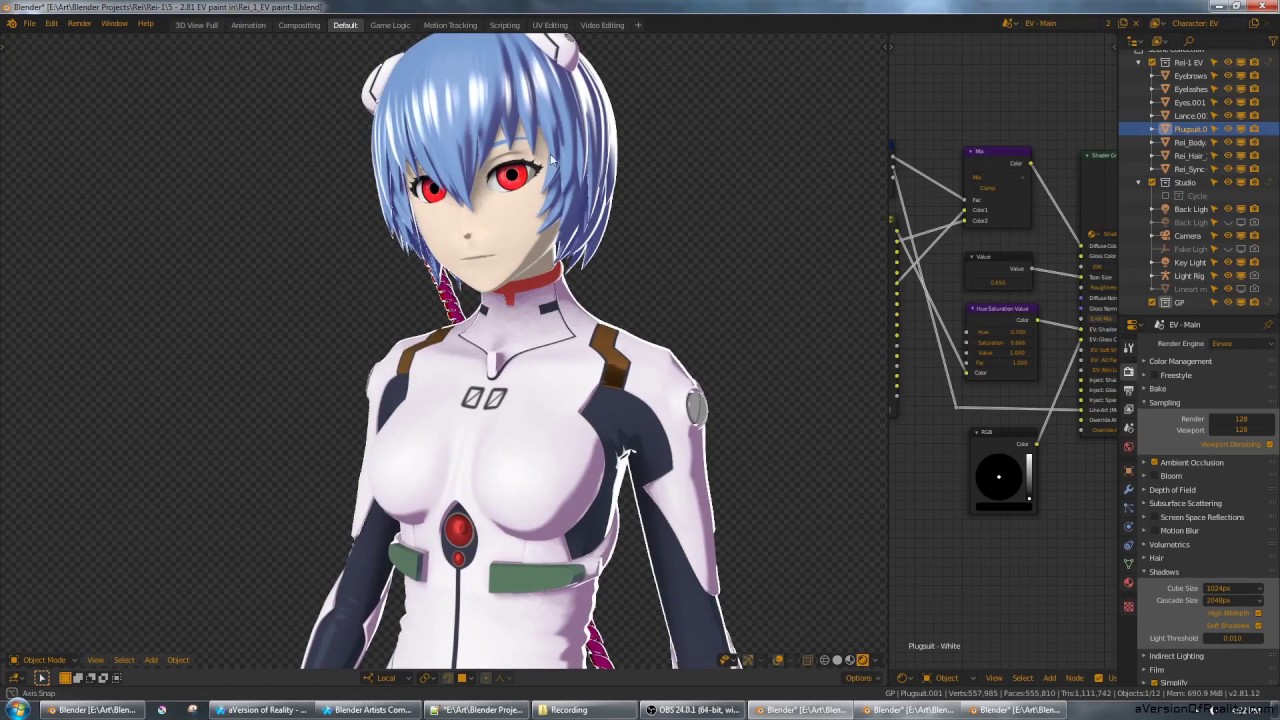1280x720 pixels.
Task: Open the Object properties tab icon
Action: 1128,470
